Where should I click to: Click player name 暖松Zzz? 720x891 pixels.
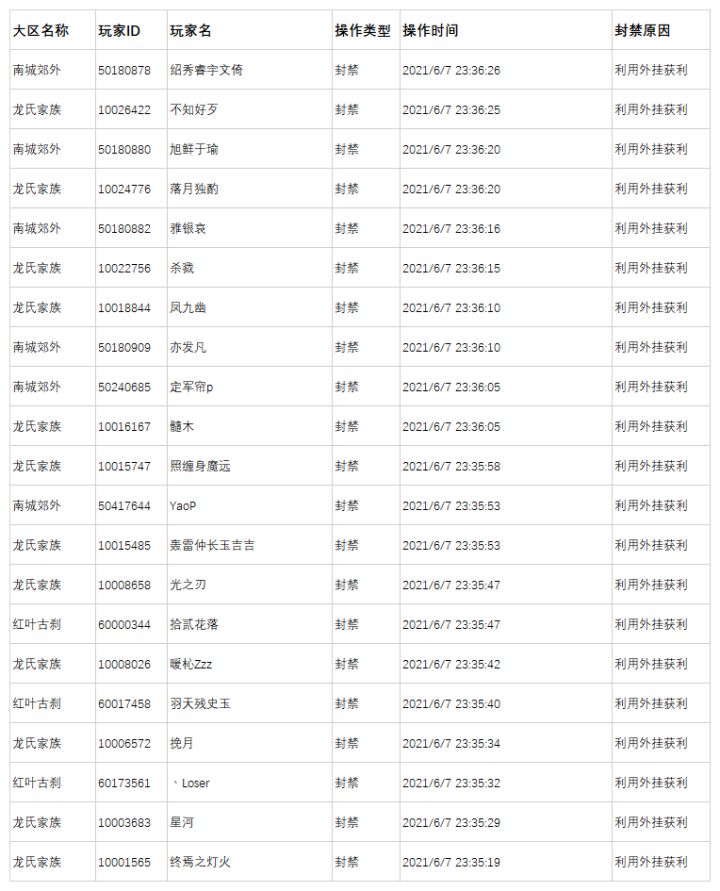click(190, 664)
